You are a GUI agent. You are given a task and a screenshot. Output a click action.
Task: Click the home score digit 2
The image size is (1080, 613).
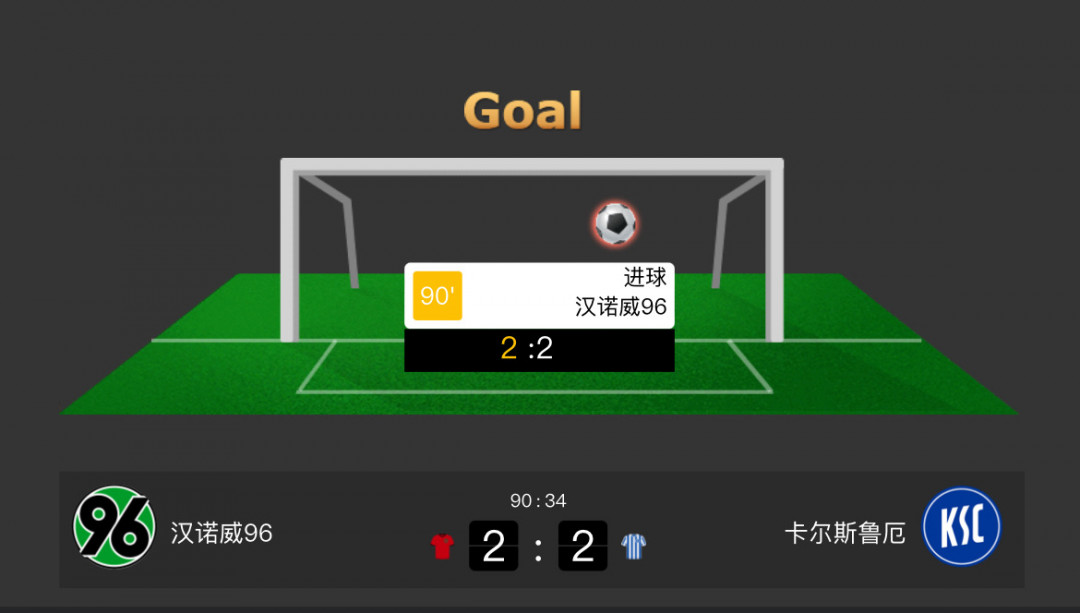pyautogui.click(x=493, y=546)
